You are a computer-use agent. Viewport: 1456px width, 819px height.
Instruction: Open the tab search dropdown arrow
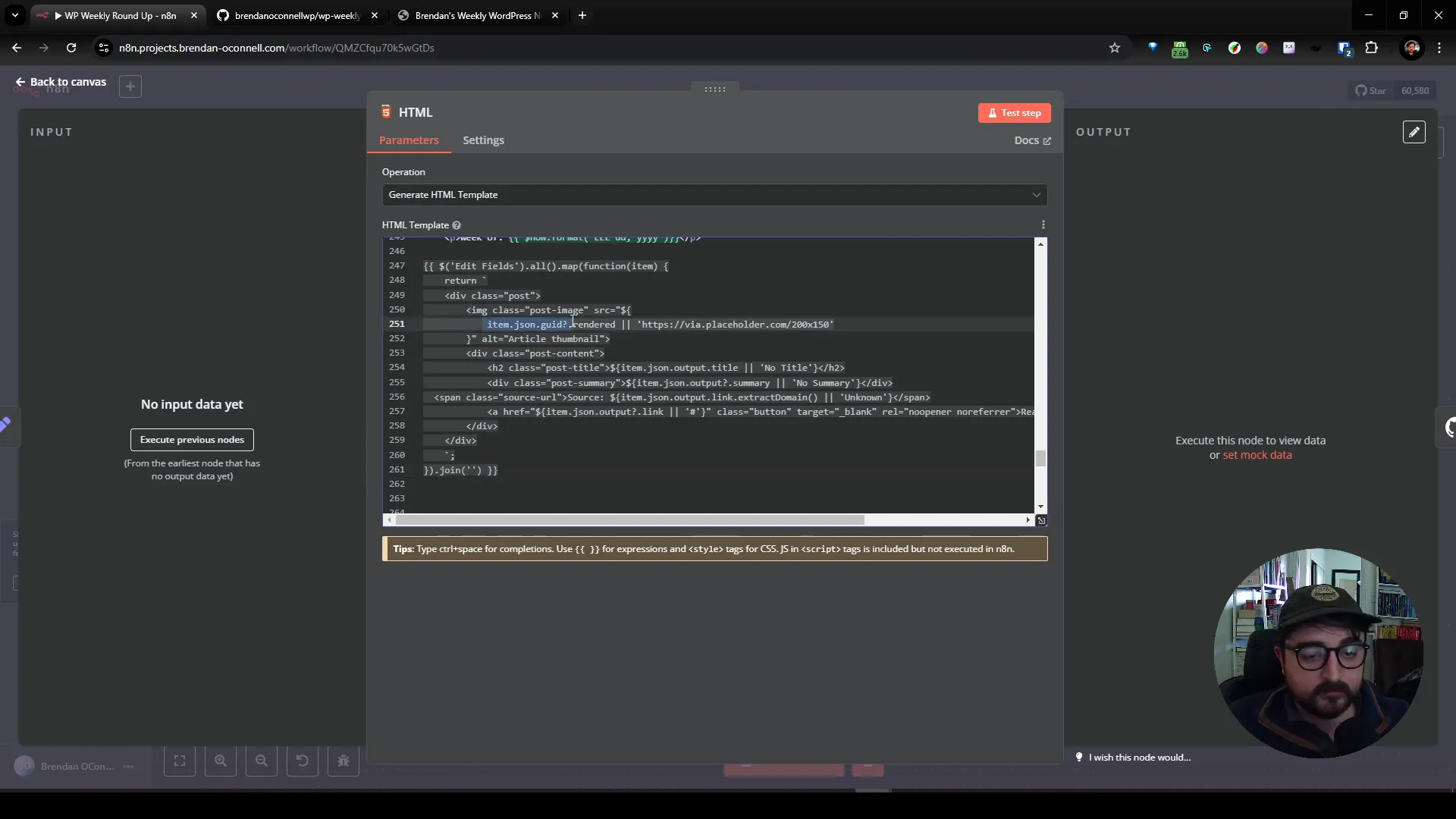pos(15,15)
